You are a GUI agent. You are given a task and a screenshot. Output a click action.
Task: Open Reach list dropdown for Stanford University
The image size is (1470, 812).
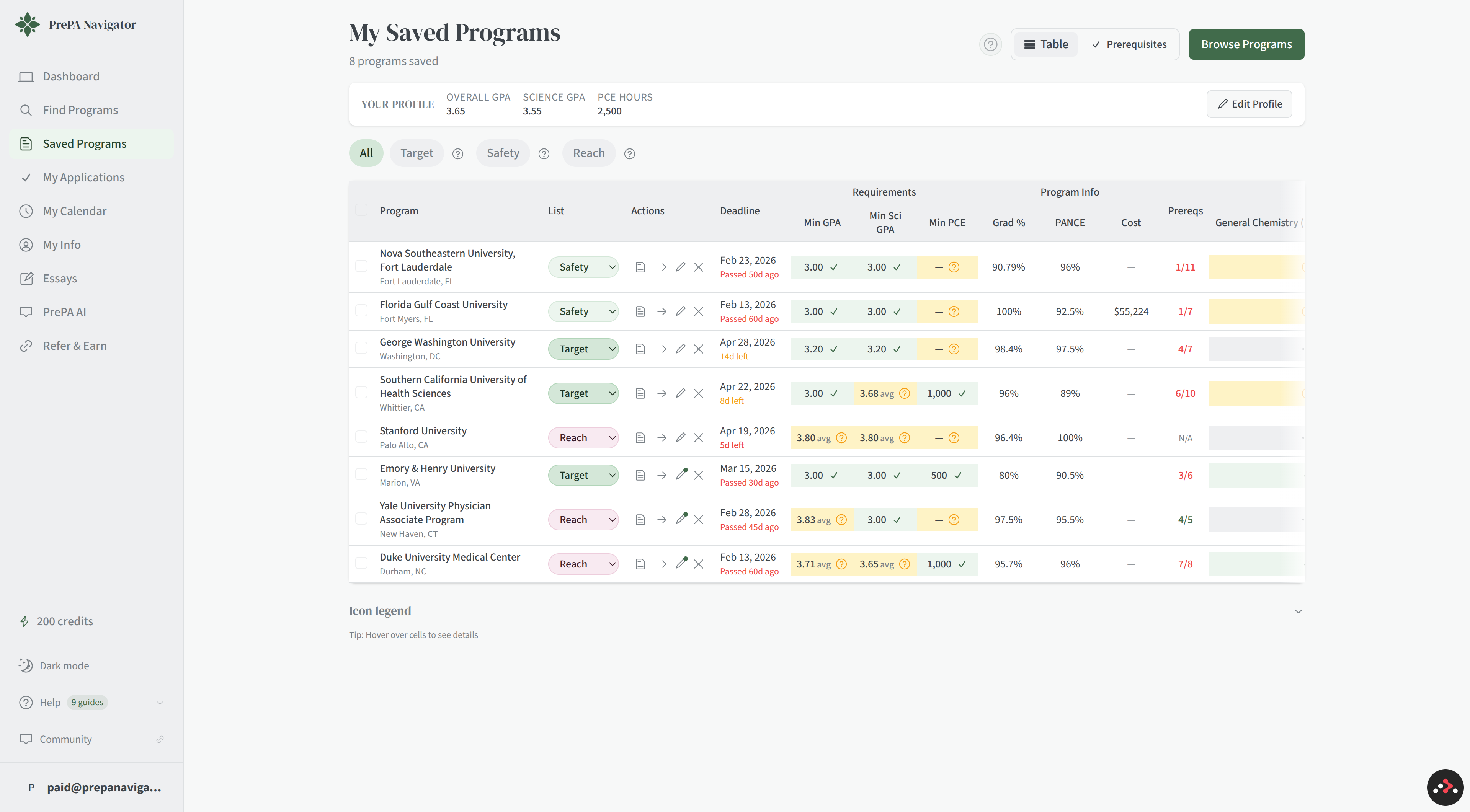tap(583, 438)
